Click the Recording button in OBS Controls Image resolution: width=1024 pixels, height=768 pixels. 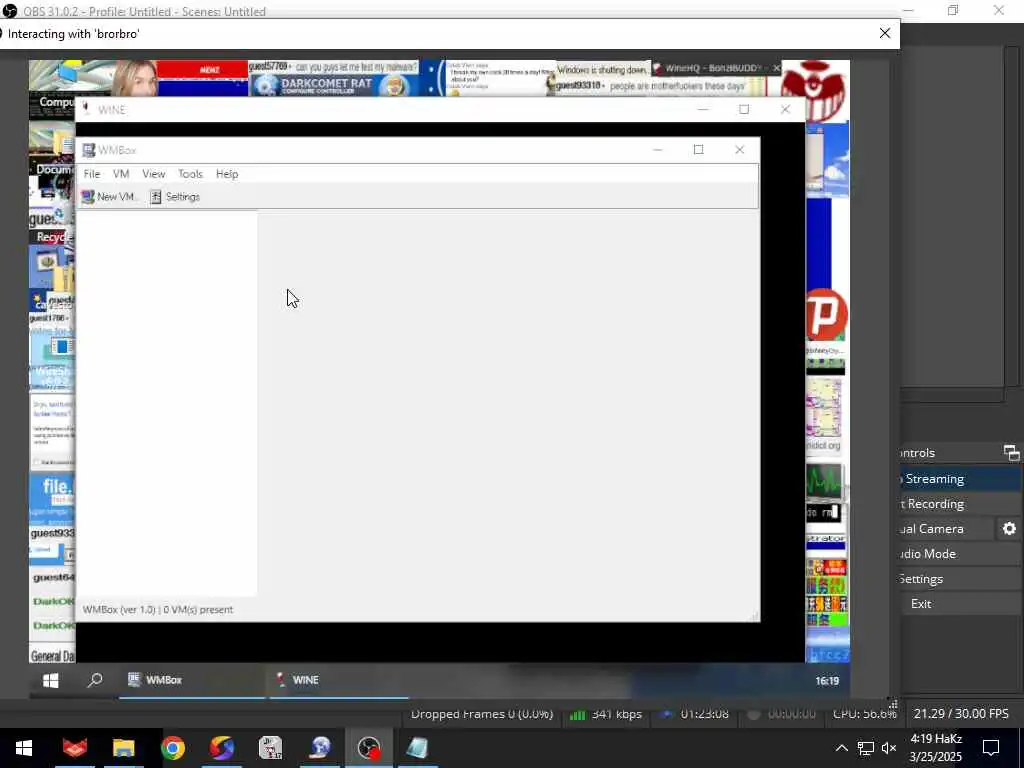tap(959, 504)
